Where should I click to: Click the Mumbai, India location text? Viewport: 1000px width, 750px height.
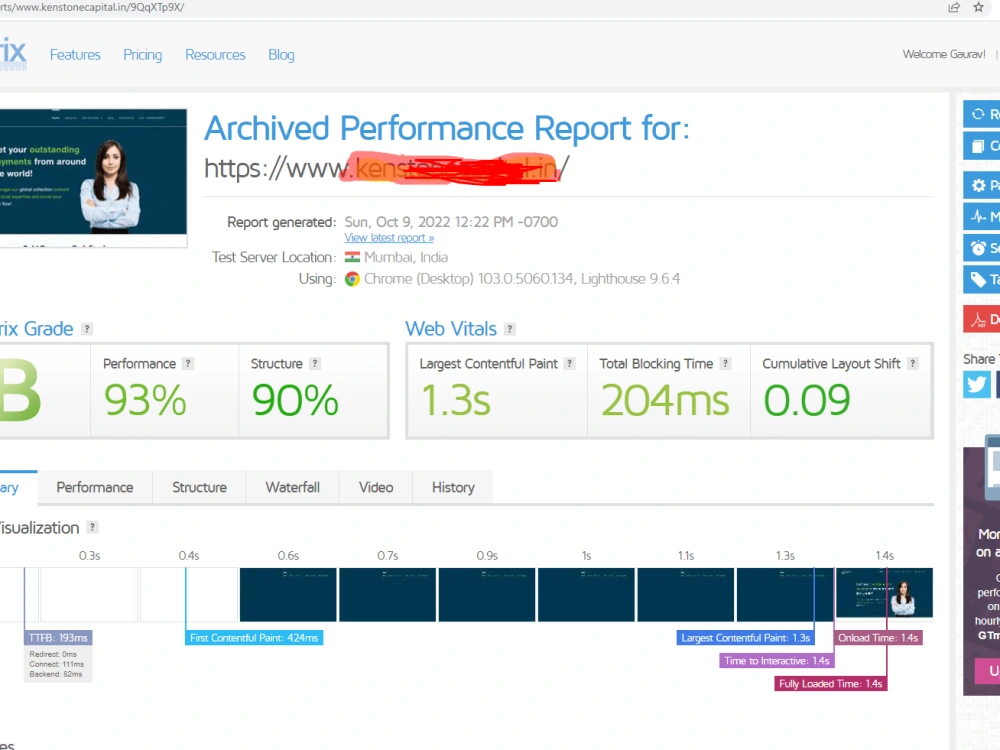pos(406,257)
